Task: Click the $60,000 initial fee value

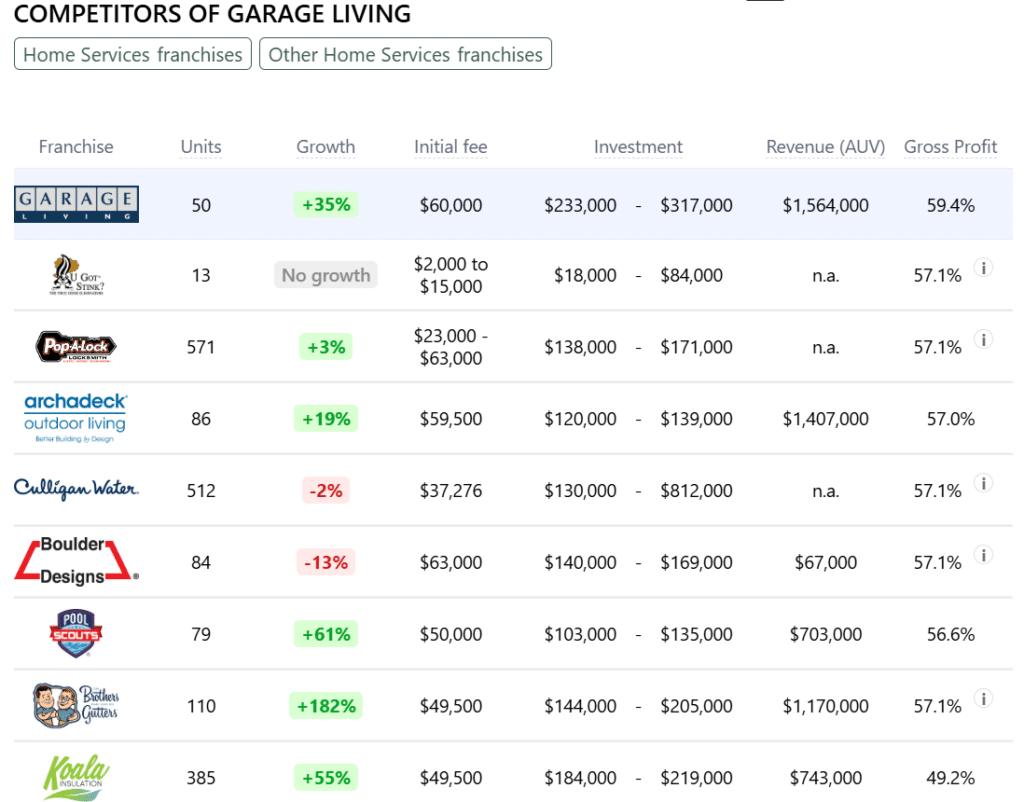Action: click(451, 205)
